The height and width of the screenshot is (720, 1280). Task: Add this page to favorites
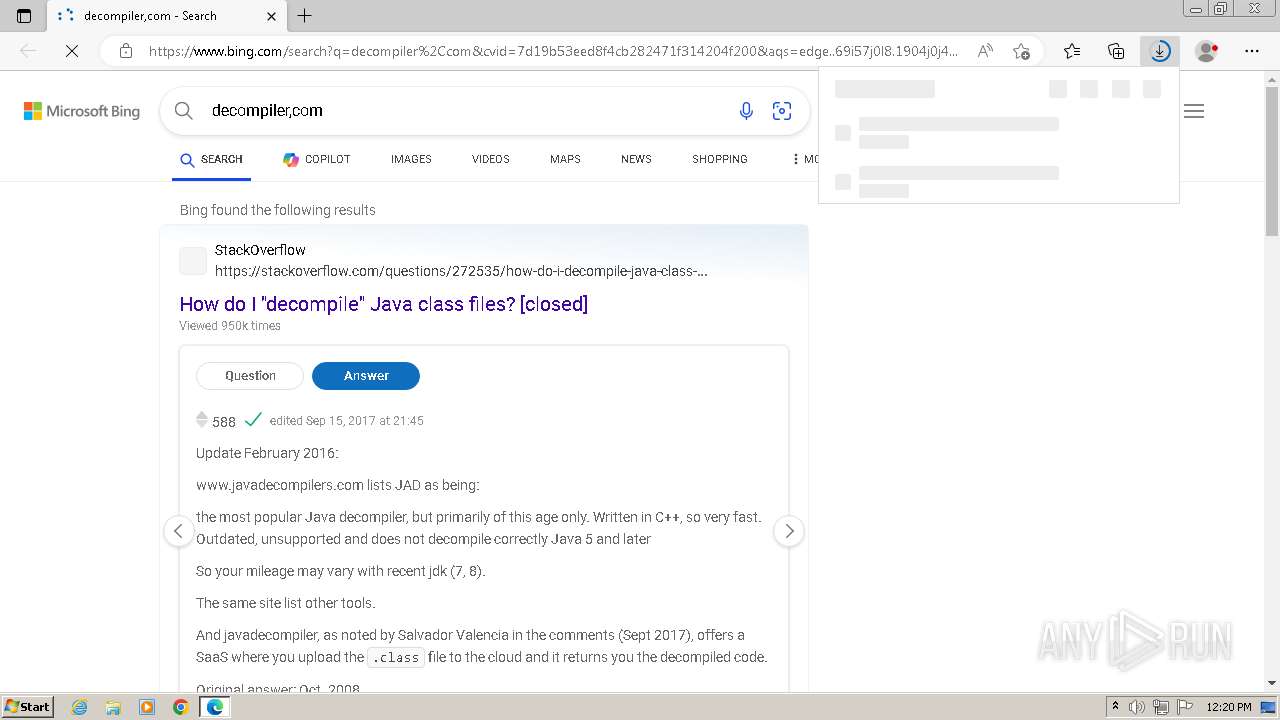coord(1021,51)
